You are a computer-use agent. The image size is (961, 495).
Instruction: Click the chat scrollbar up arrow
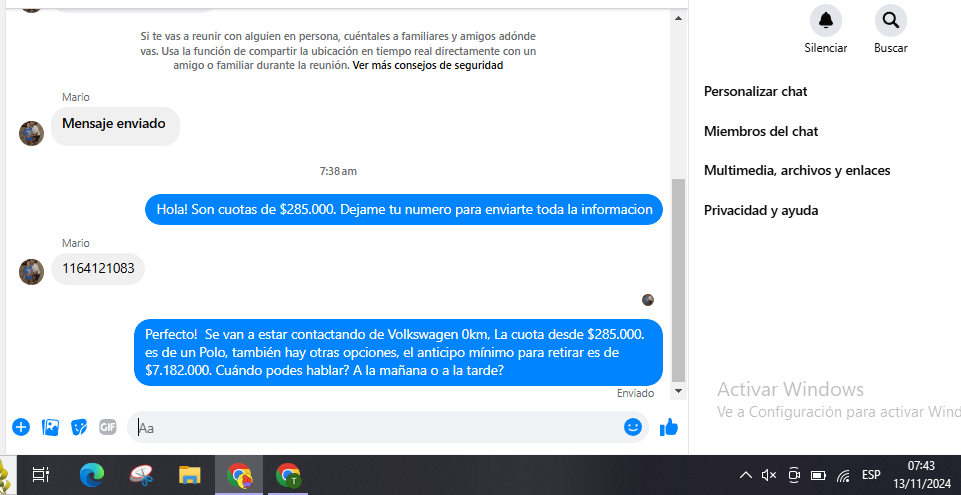click(678, 18)
